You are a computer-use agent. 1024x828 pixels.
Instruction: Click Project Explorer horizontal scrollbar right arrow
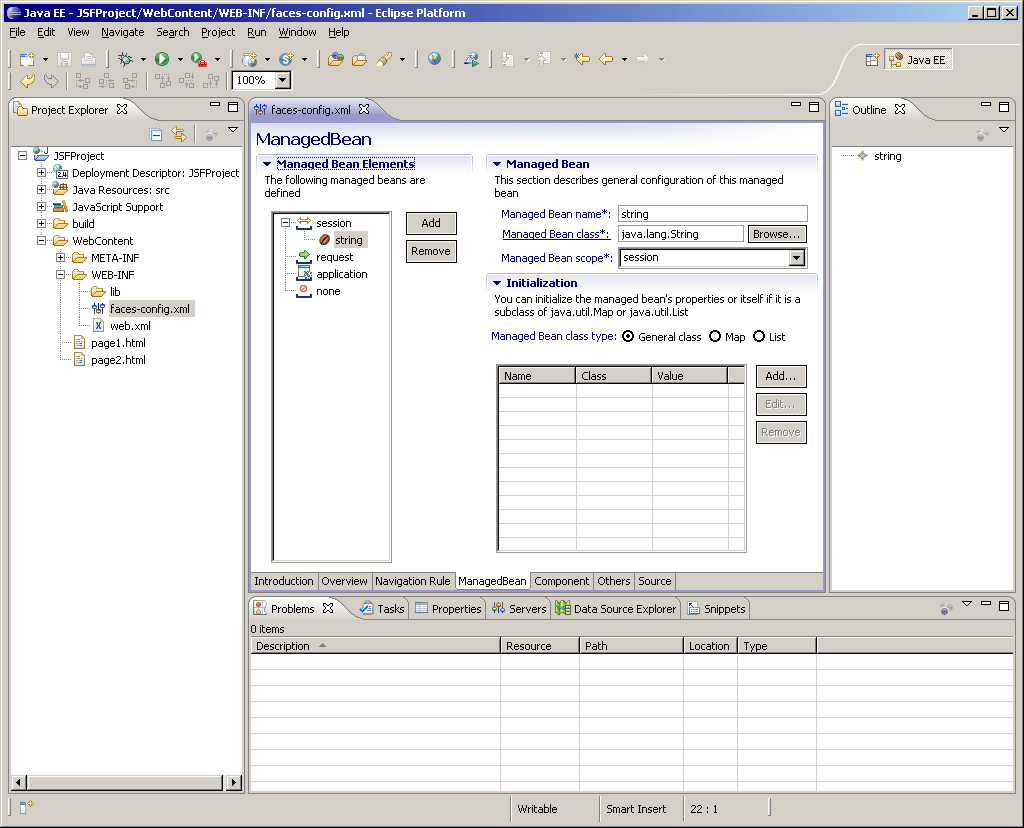pos(234,782)
